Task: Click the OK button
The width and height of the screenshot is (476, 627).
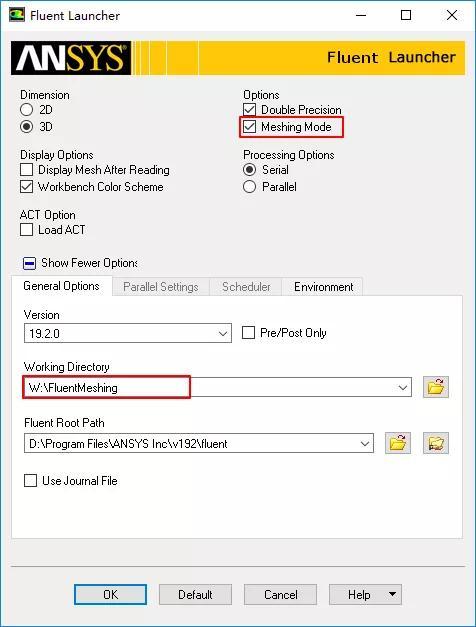Action: 110,595
